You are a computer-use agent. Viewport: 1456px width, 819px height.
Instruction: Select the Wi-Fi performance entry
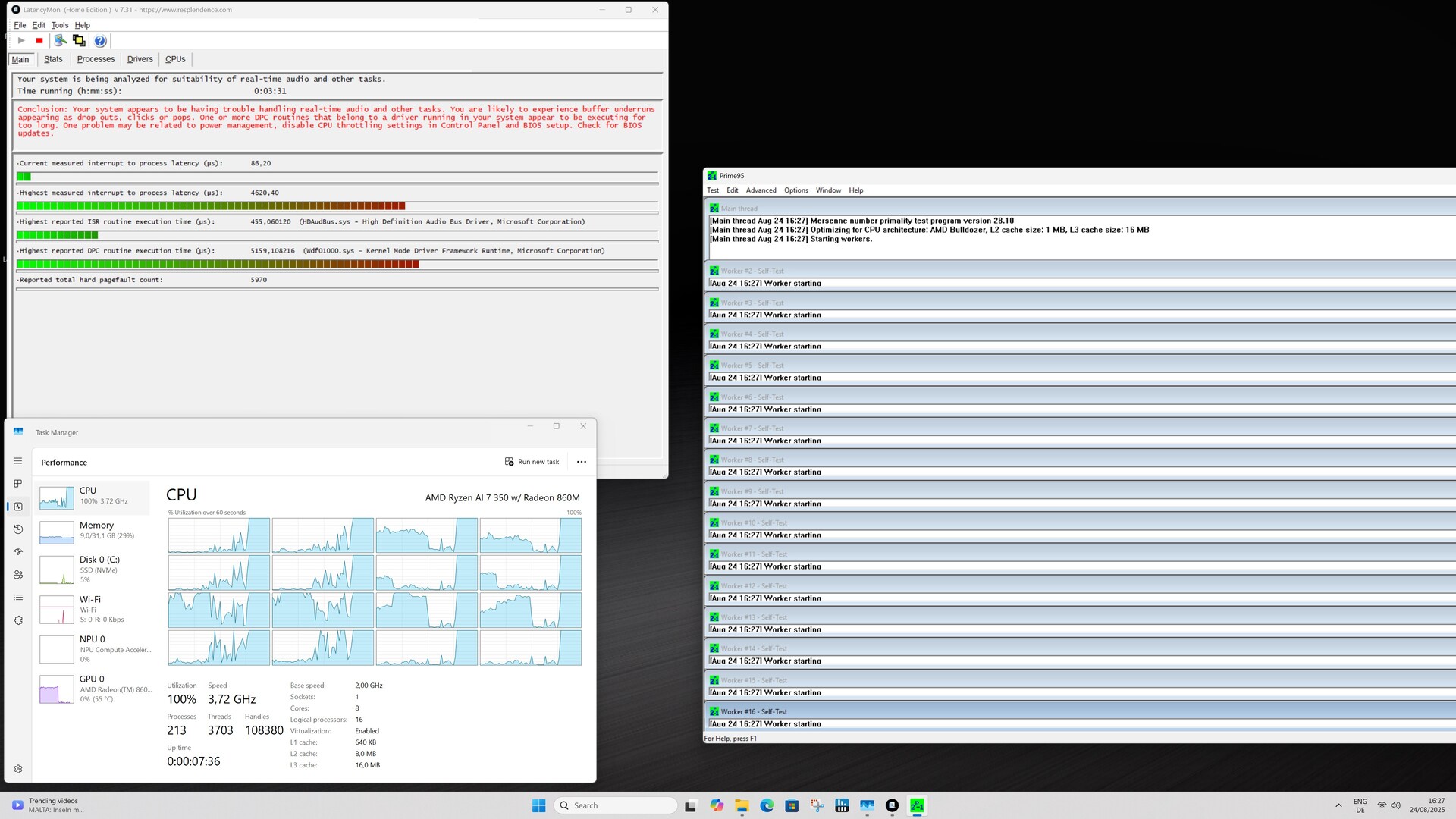pyautogui.click(x=93, y=609)
